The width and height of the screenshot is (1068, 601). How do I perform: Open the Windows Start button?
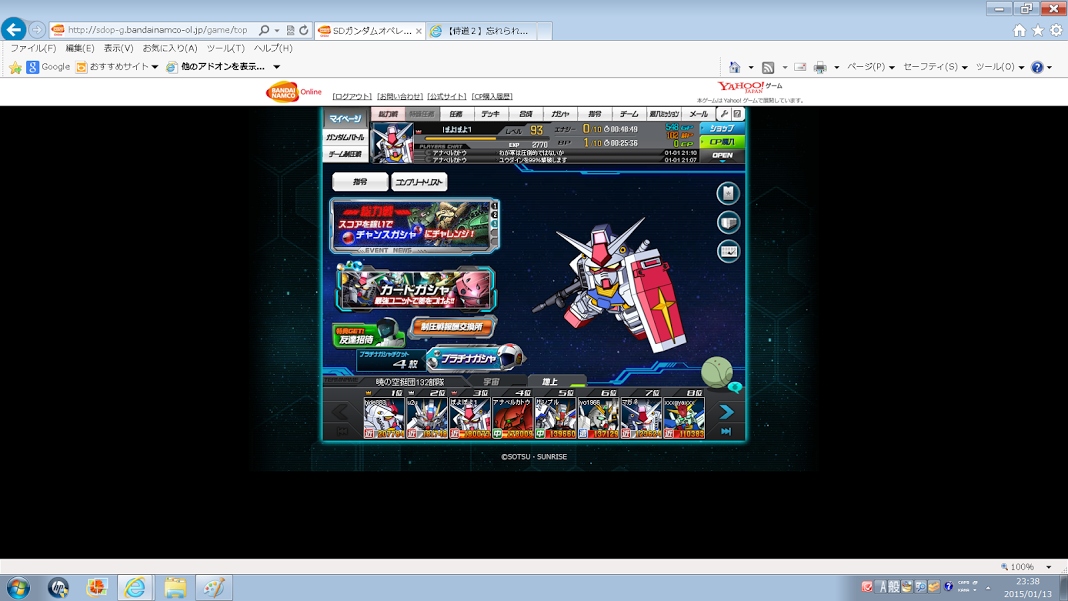(x=18, y=587)
